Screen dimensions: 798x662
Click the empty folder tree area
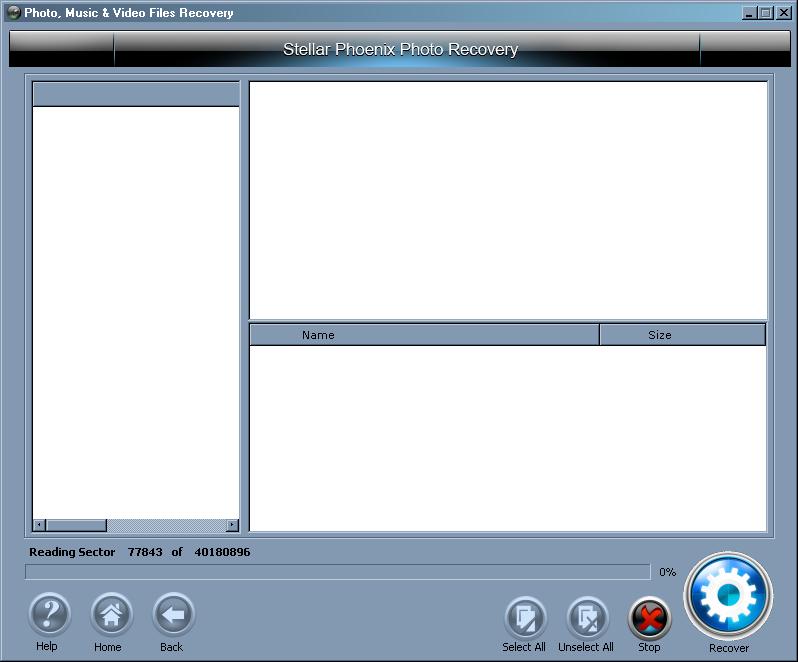point(136,310)
